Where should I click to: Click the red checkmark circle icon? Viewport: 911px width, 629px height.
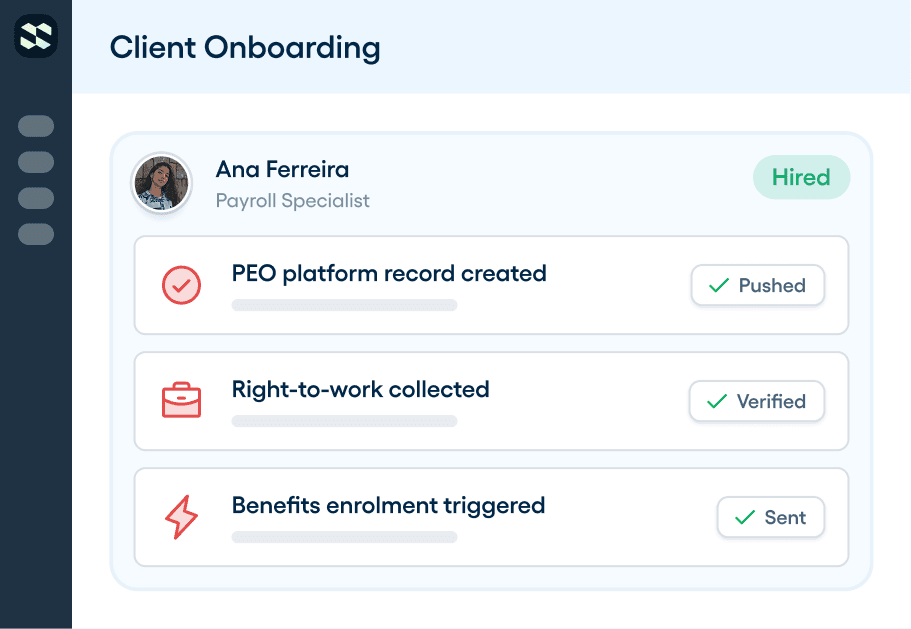(181, 285)
